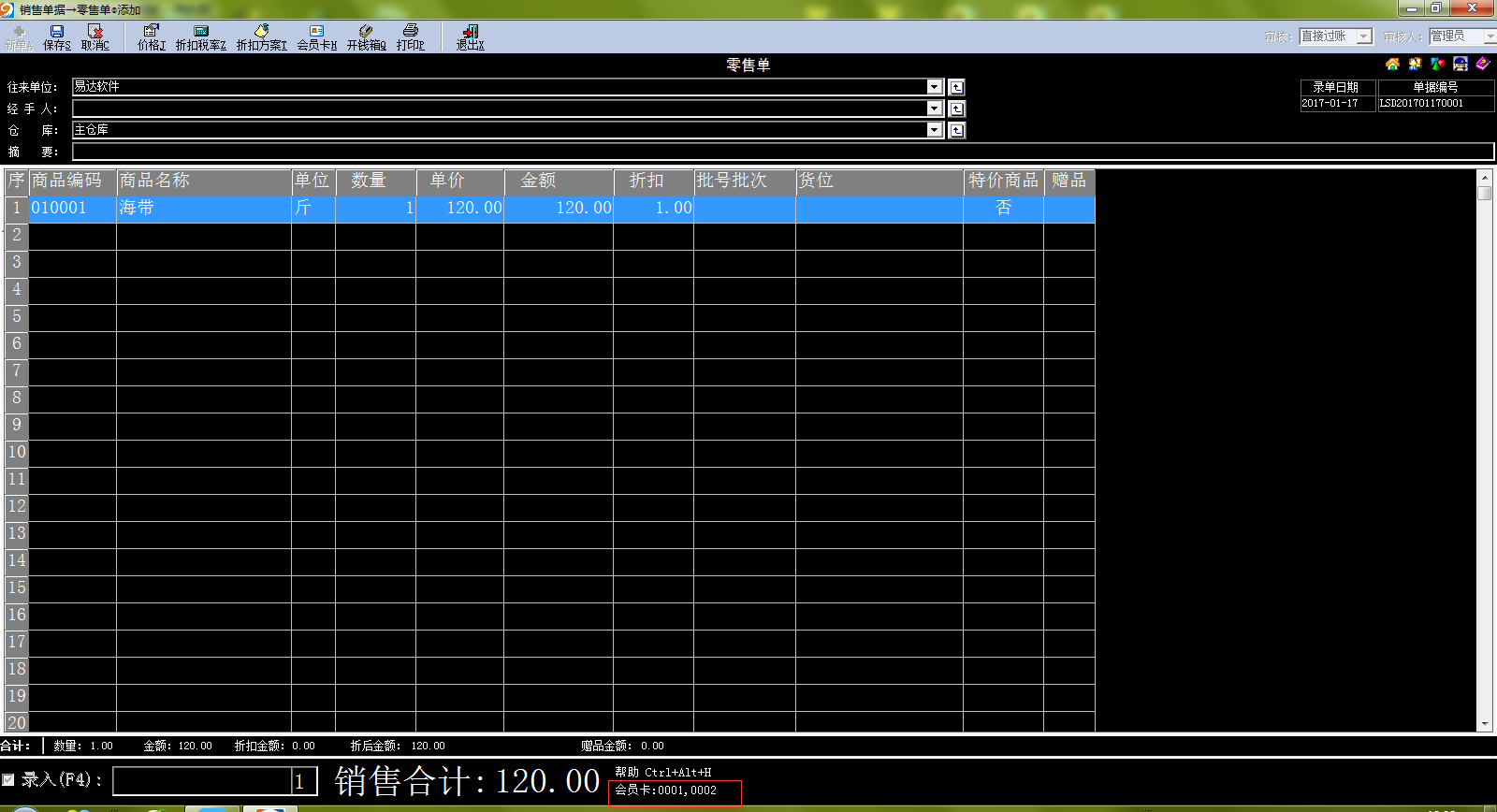Expand the 往来单位 dropdown
The width and height of the screenshot is (1497, 812).
click(934, 87)
